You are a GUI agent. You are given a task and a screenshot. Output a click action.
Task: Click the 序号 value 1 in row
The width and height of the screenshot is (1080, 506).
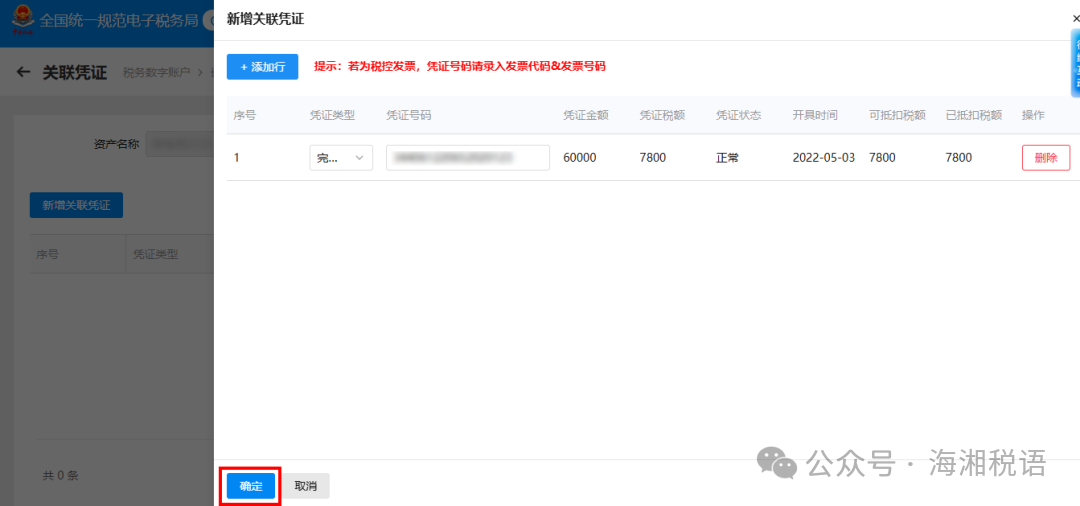click(x=237, y=158)
